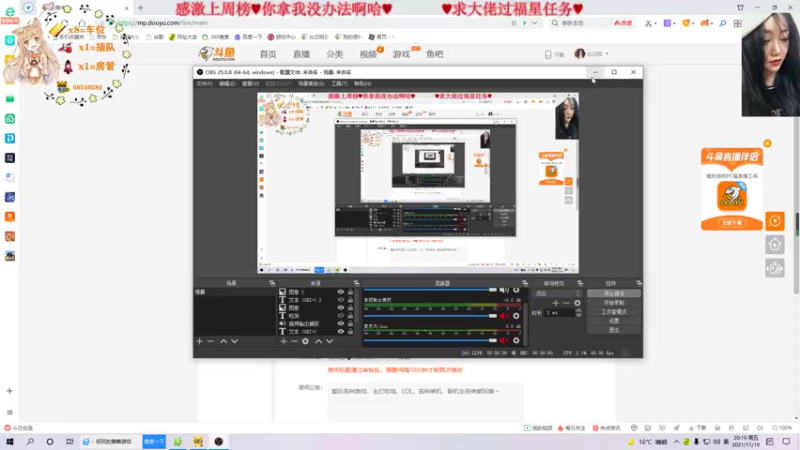This screenshot has height=450, width=800.
Task: Open the top mixer channel settings gear
Action: (x=516, y=290)
